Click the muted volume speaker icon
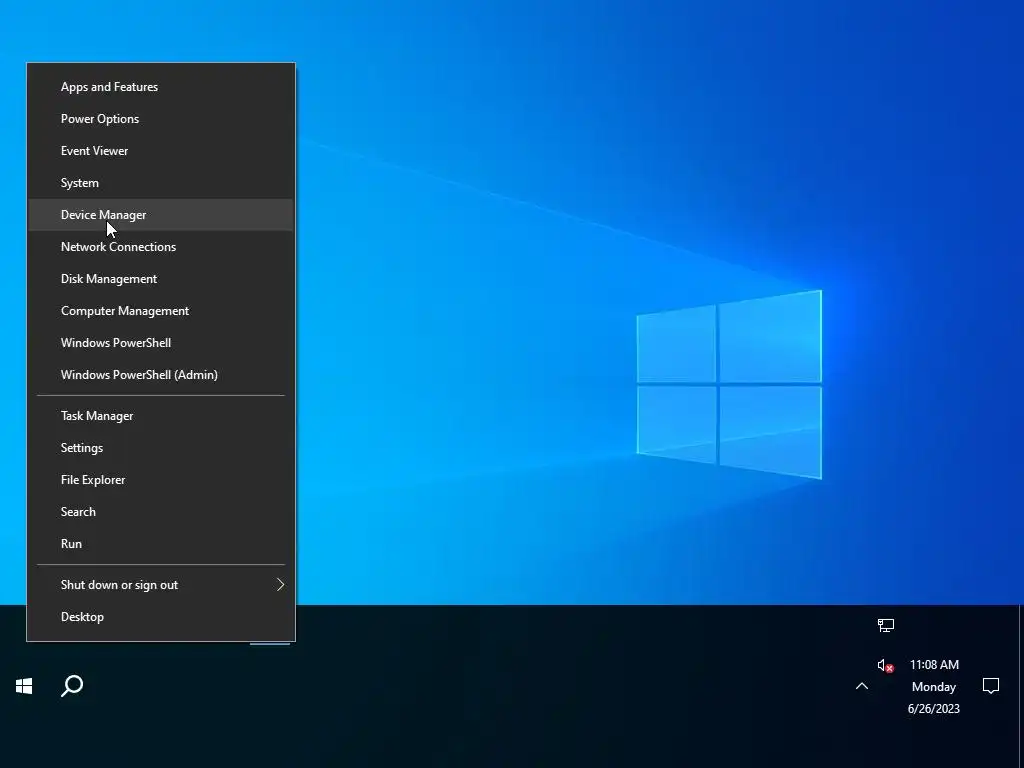 coord(885,665)
